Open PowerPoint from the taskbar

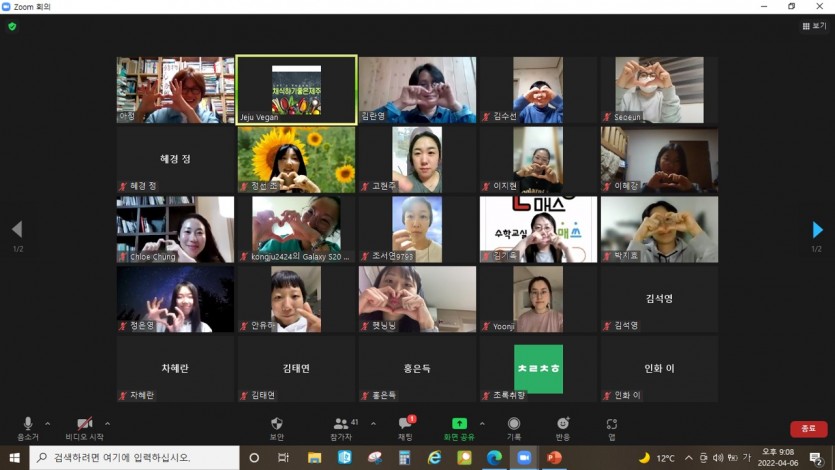pyautogui.click(x=554, y=458)
